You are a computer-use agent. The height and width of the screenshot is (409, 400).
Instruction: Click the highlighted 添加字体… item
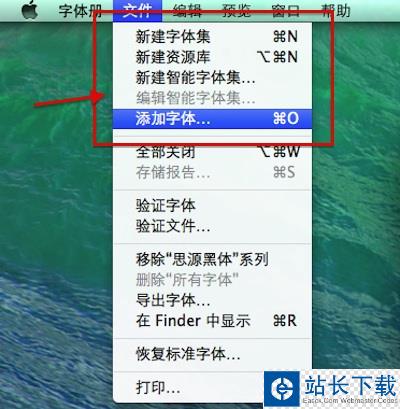pos(213,119)
